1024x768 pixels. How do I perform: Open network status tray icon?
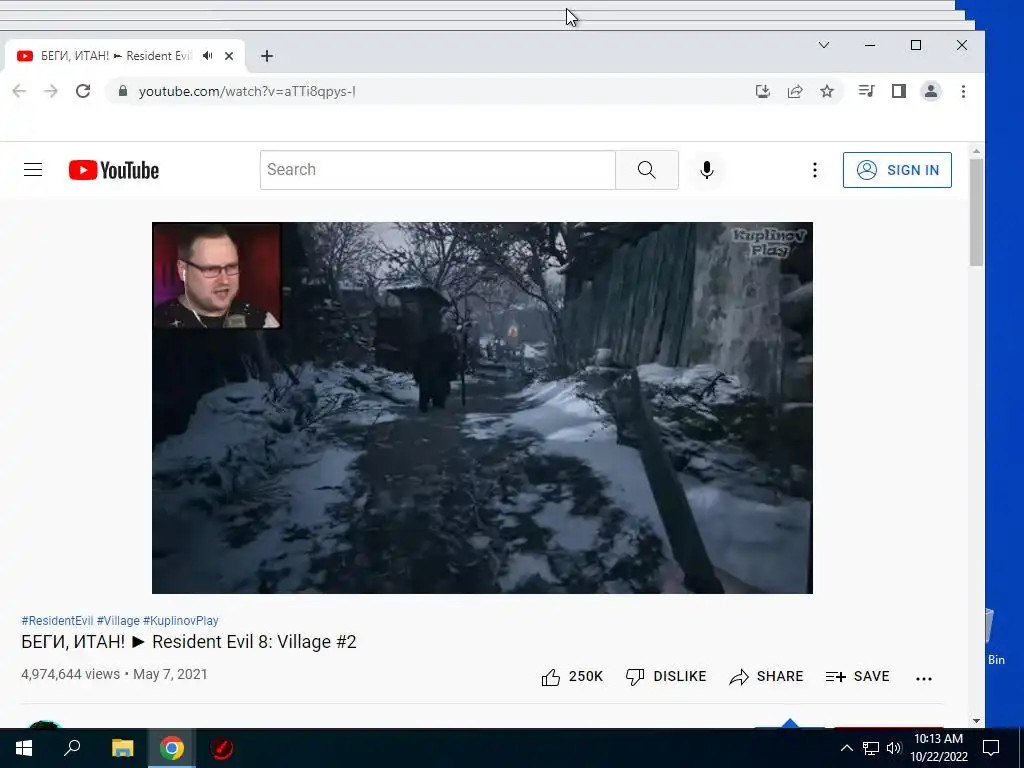point(871,748)
